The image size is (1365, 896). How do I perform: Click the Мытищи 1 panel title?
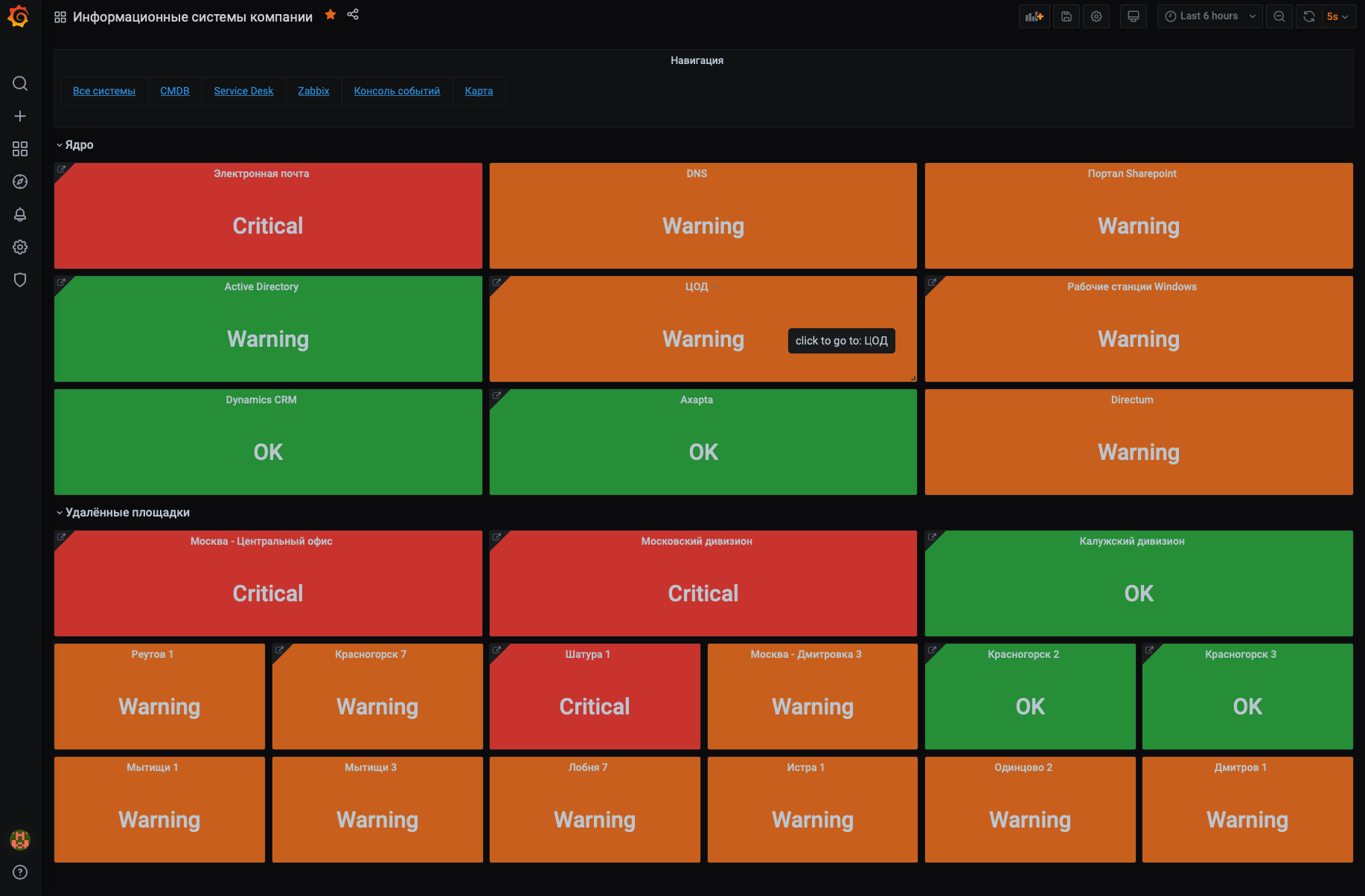[153, 767]
